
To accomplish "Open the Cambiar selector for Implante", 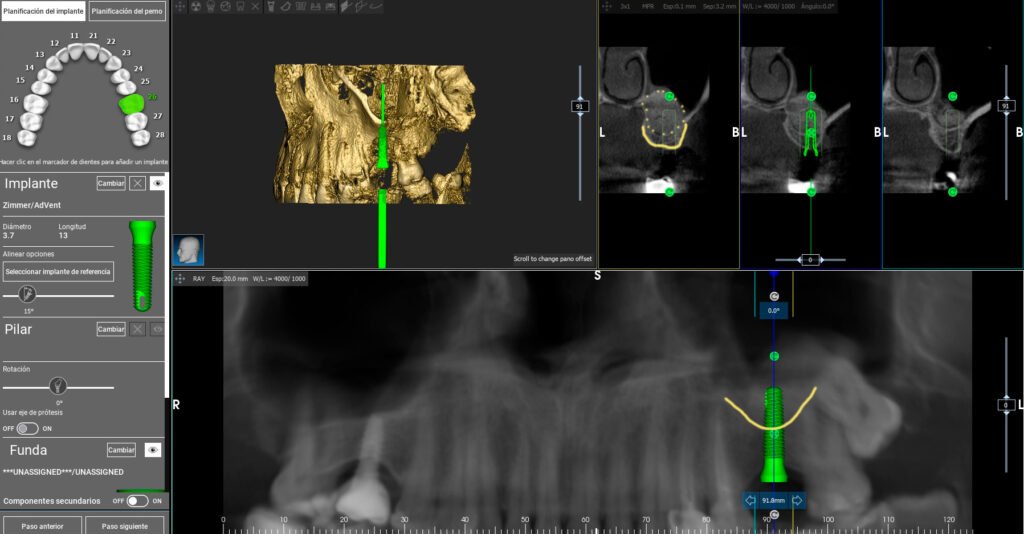I will (x=111, y=183).
